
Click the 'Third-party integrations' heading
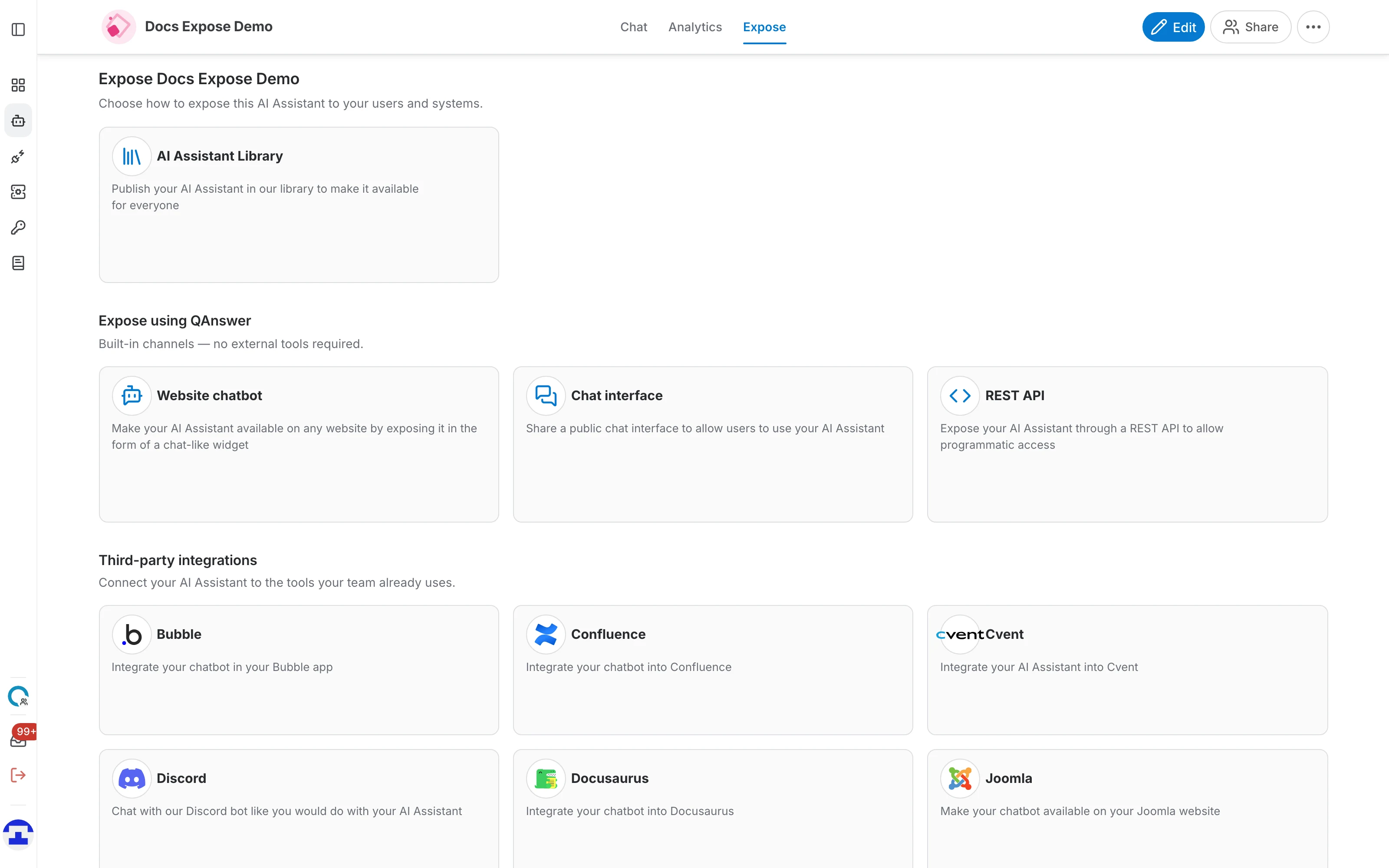click(x=178, y=560)
